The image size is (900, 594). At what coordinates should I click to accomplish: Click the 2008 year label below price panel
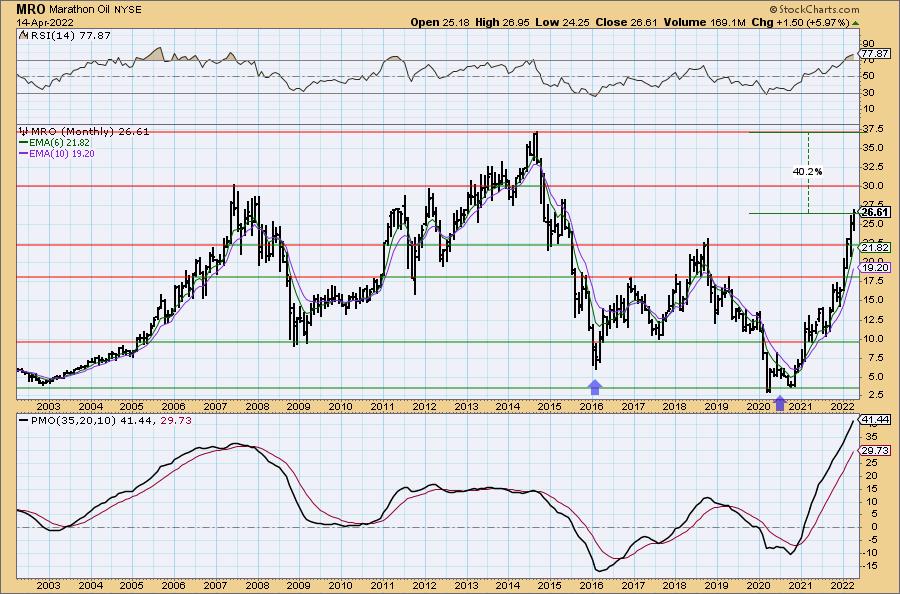[257, 407]
